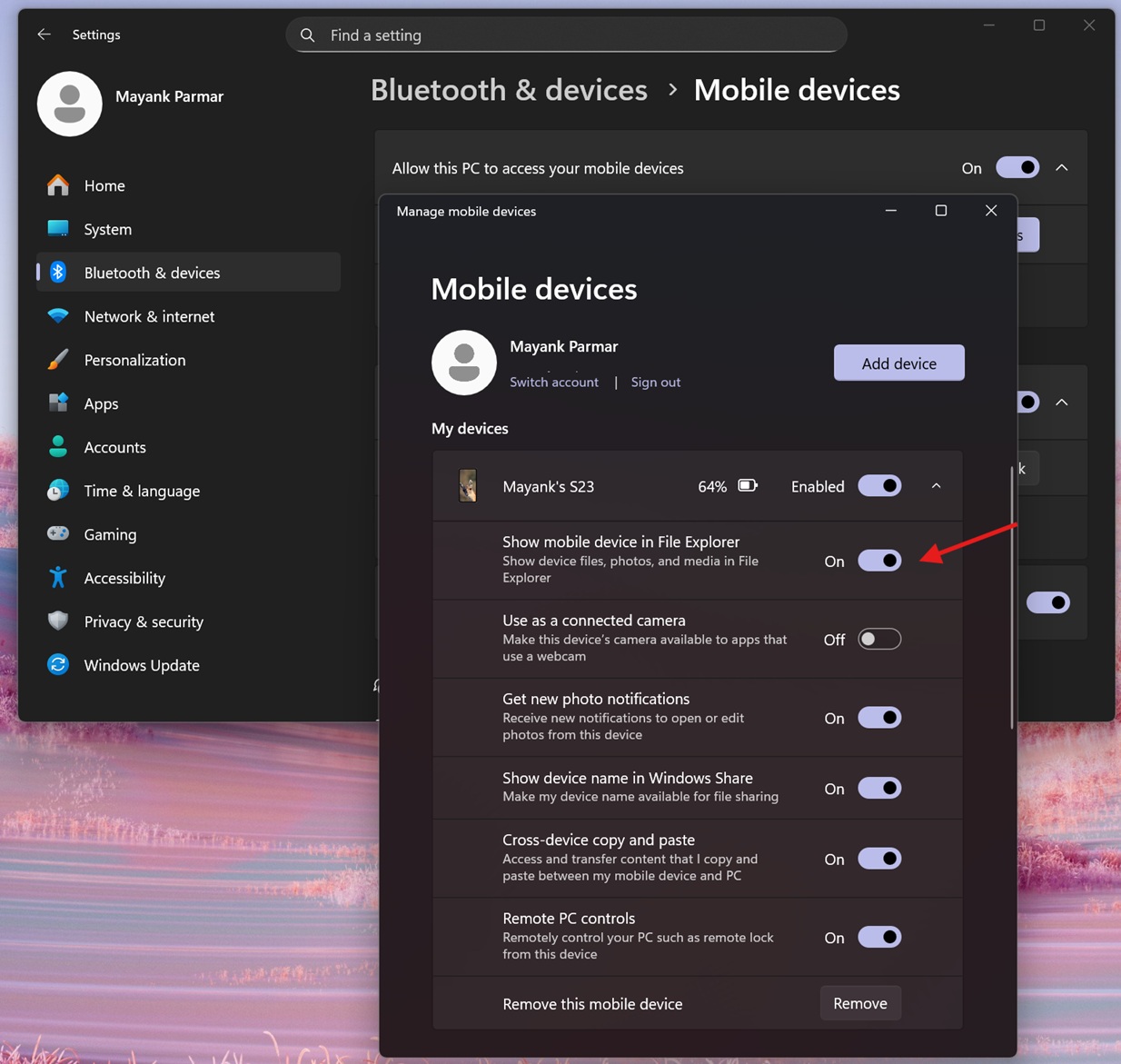Collapse the Mayank's S23 device details
Image resolution: width=1121 pixels, height=1064 pixels.
click(936, 485)
